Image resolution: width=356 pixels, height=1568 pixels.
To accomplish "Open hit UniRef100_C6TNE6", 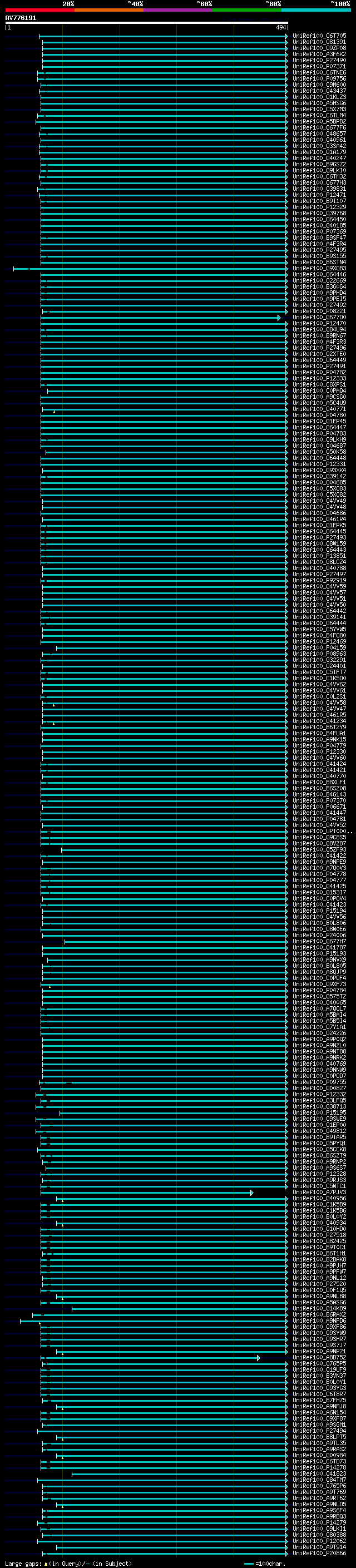I will coord(319,72).
